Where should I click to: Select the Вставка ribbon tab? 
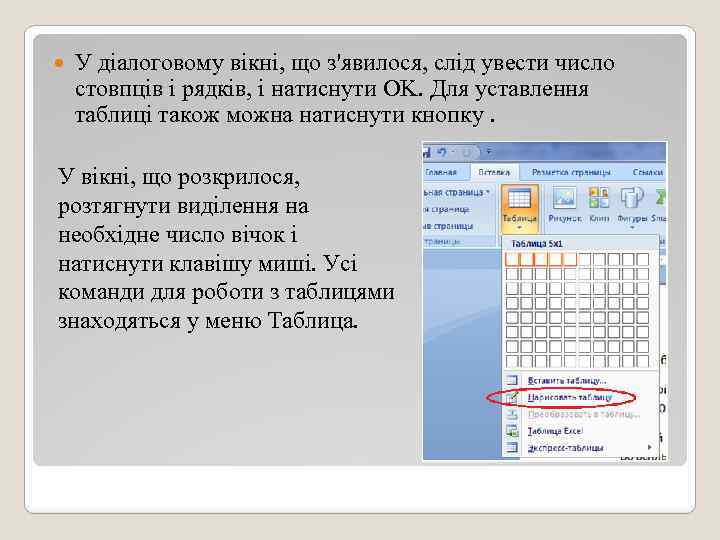click(494, 172)
